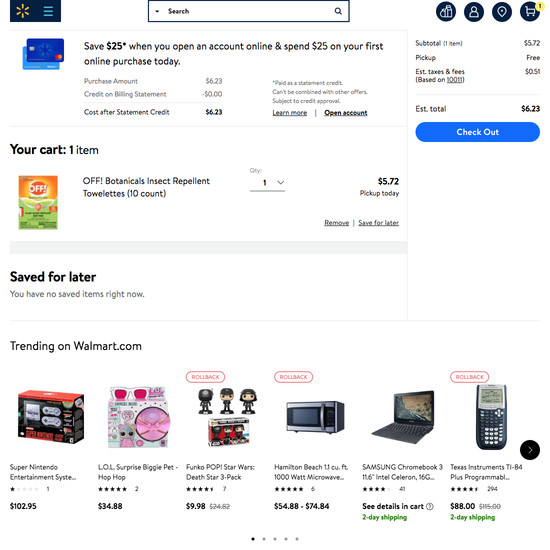The height and width of the screenshot is (550, 550).
Task: Open the Learn more link
Action: click(x=290, y=113)
